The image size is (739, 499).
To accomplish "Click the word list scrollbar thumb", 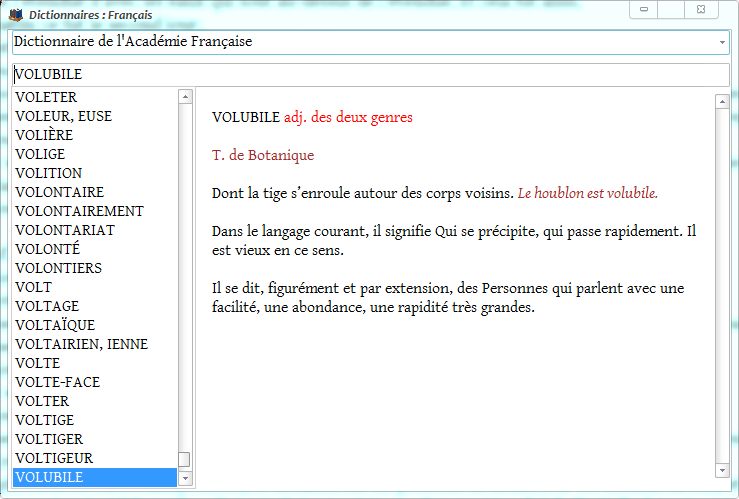I will 184,459.
